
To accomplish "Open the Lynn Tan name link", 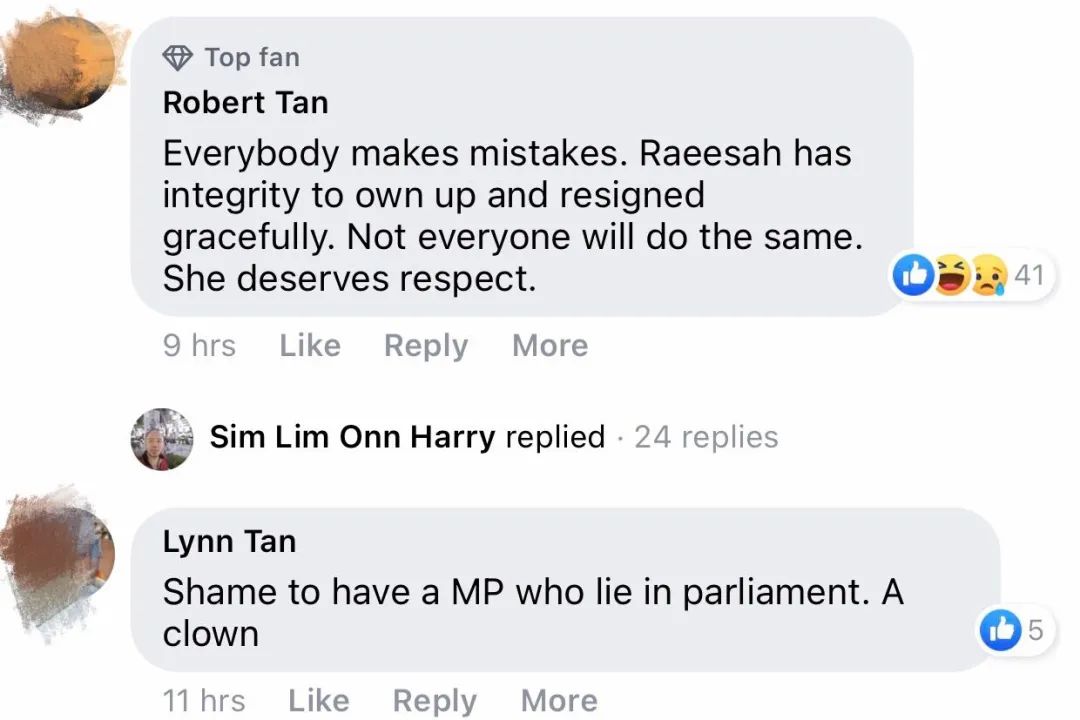I will [229, 541].
